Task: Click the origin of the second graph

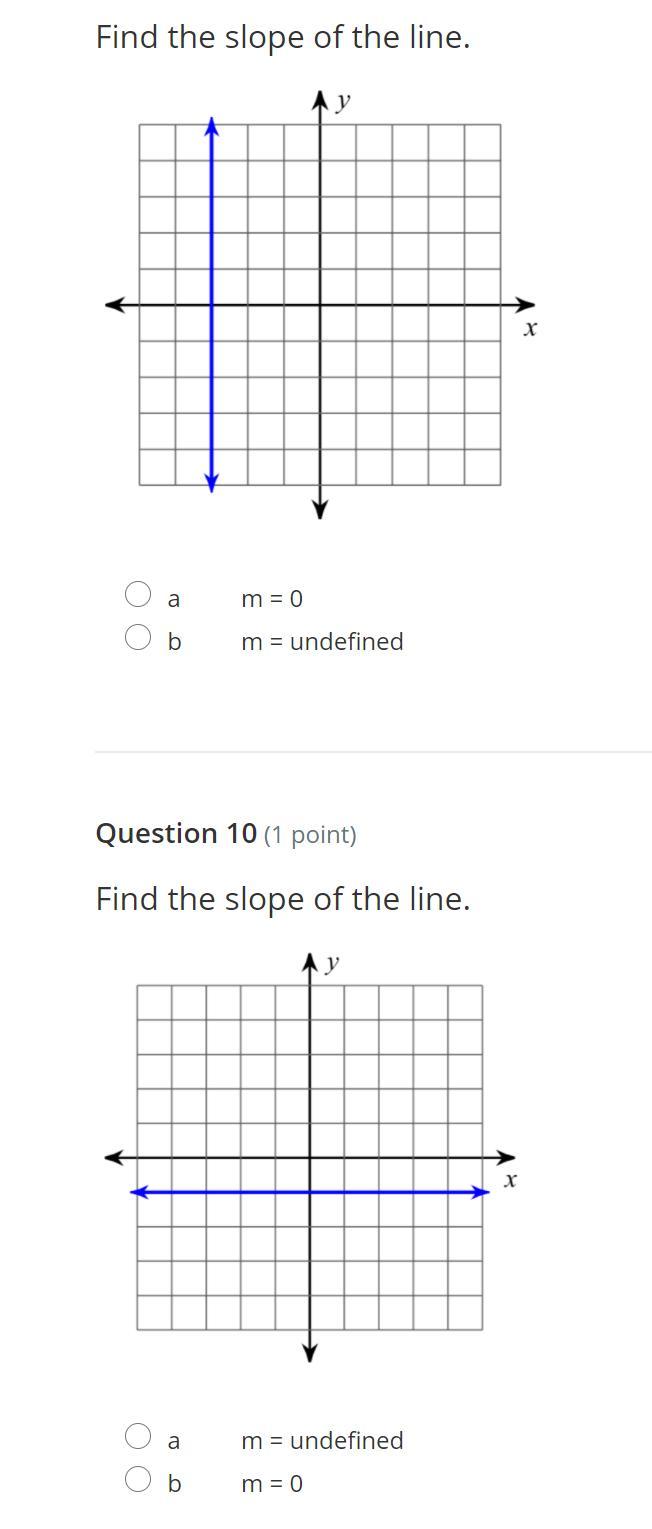Action: tap(310, 1158)
